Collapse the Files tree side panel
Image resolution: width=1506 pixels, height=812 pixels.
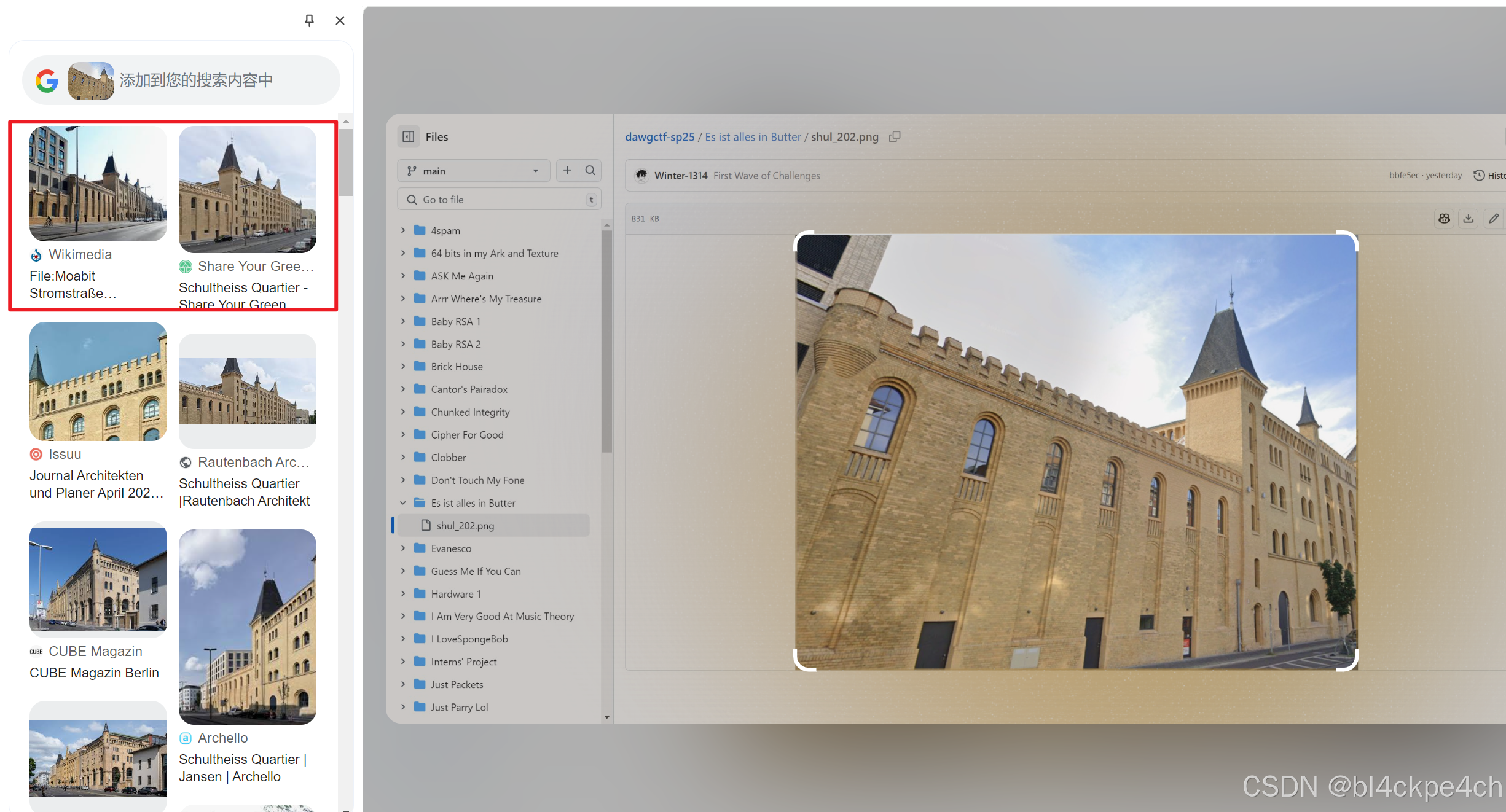pyautogui.click(x=409, y=136)
